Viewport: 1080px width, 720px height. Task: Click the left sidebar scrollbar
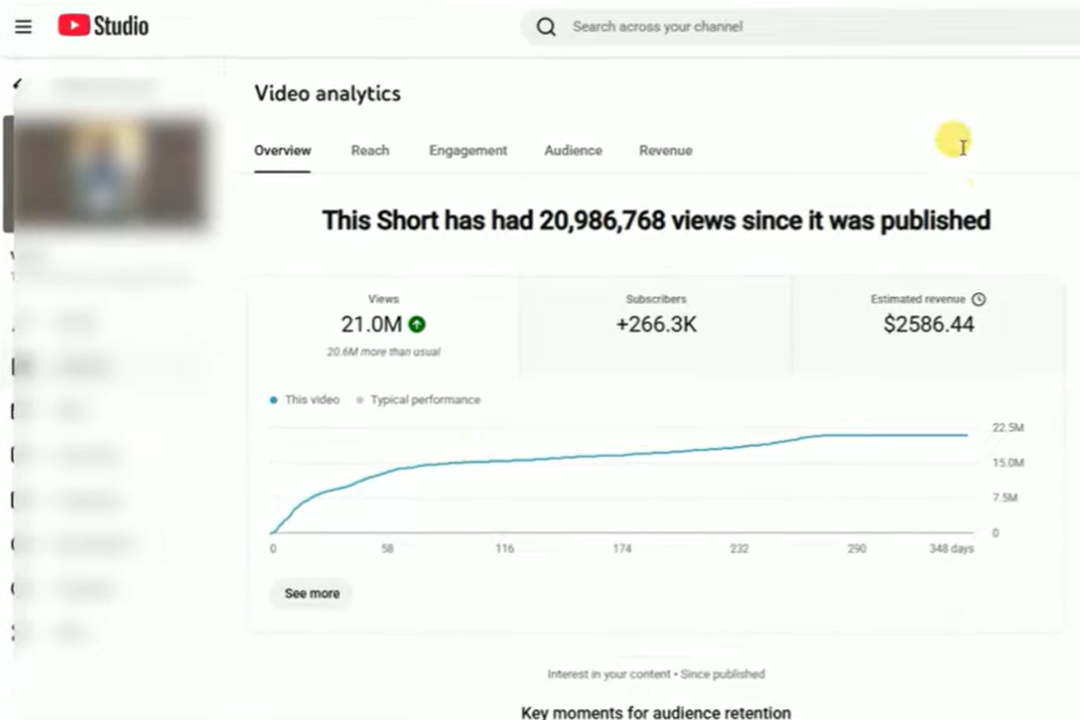(8, 175)
